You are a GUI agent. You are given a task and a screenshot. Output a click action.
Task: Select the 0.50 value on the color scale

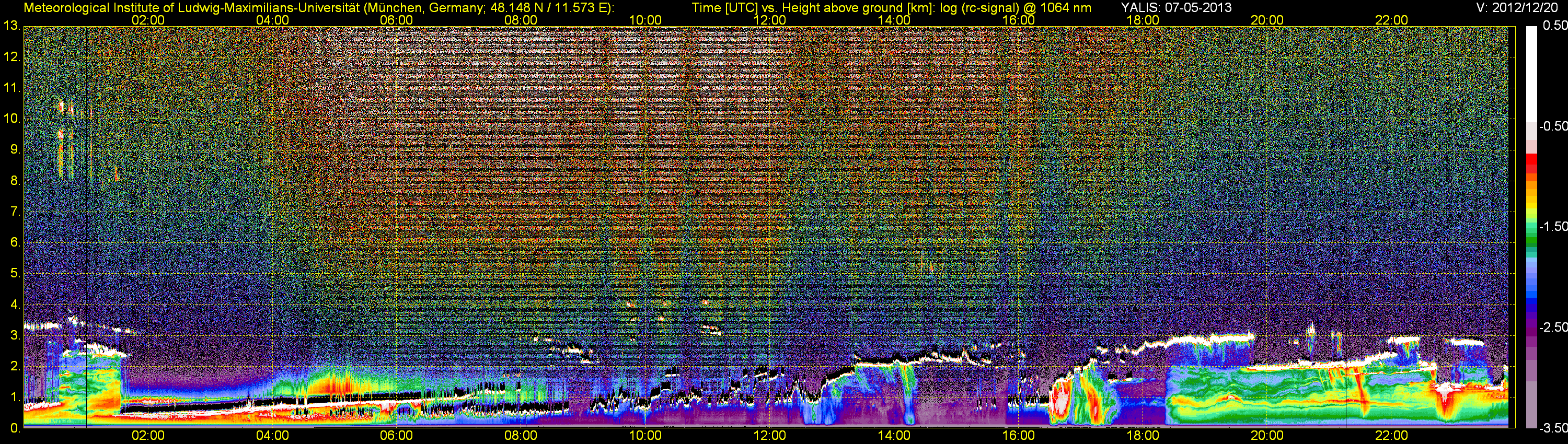click(1554, 26)
